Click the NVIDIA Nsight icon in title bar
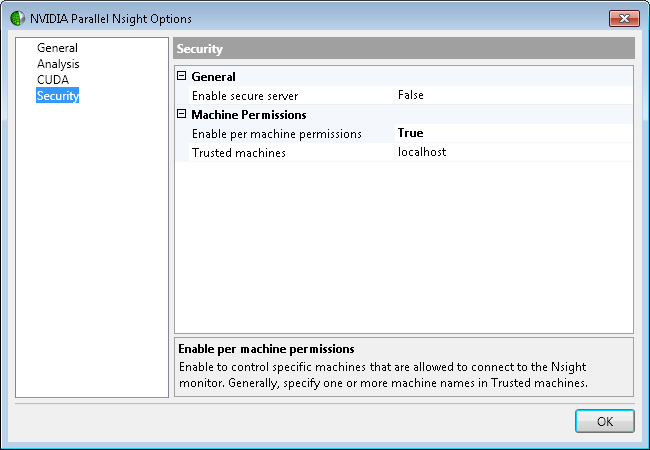650x450 pixels. (16, 19)
